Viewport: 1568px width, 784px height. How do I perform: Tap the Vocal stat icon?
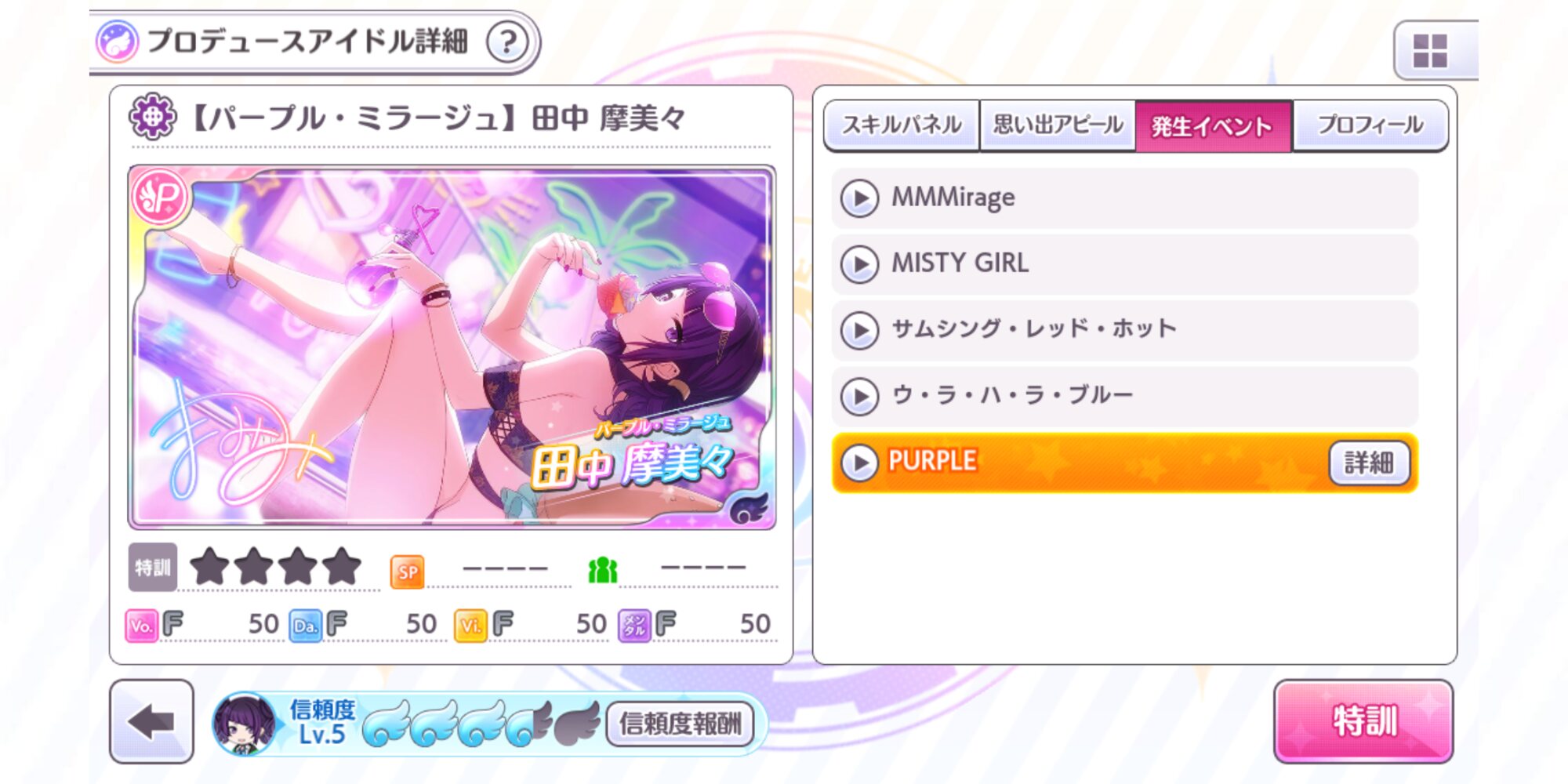pyautogui.click(x=142, y=626)
